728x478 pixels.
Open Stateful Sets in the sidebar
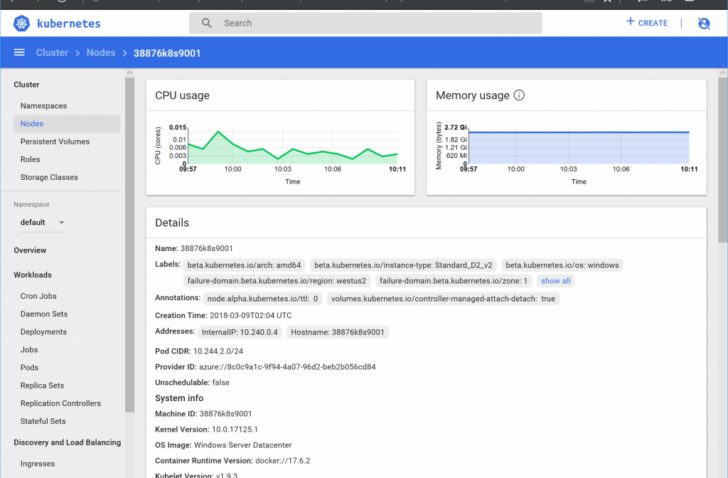click(x=43, y=421)
